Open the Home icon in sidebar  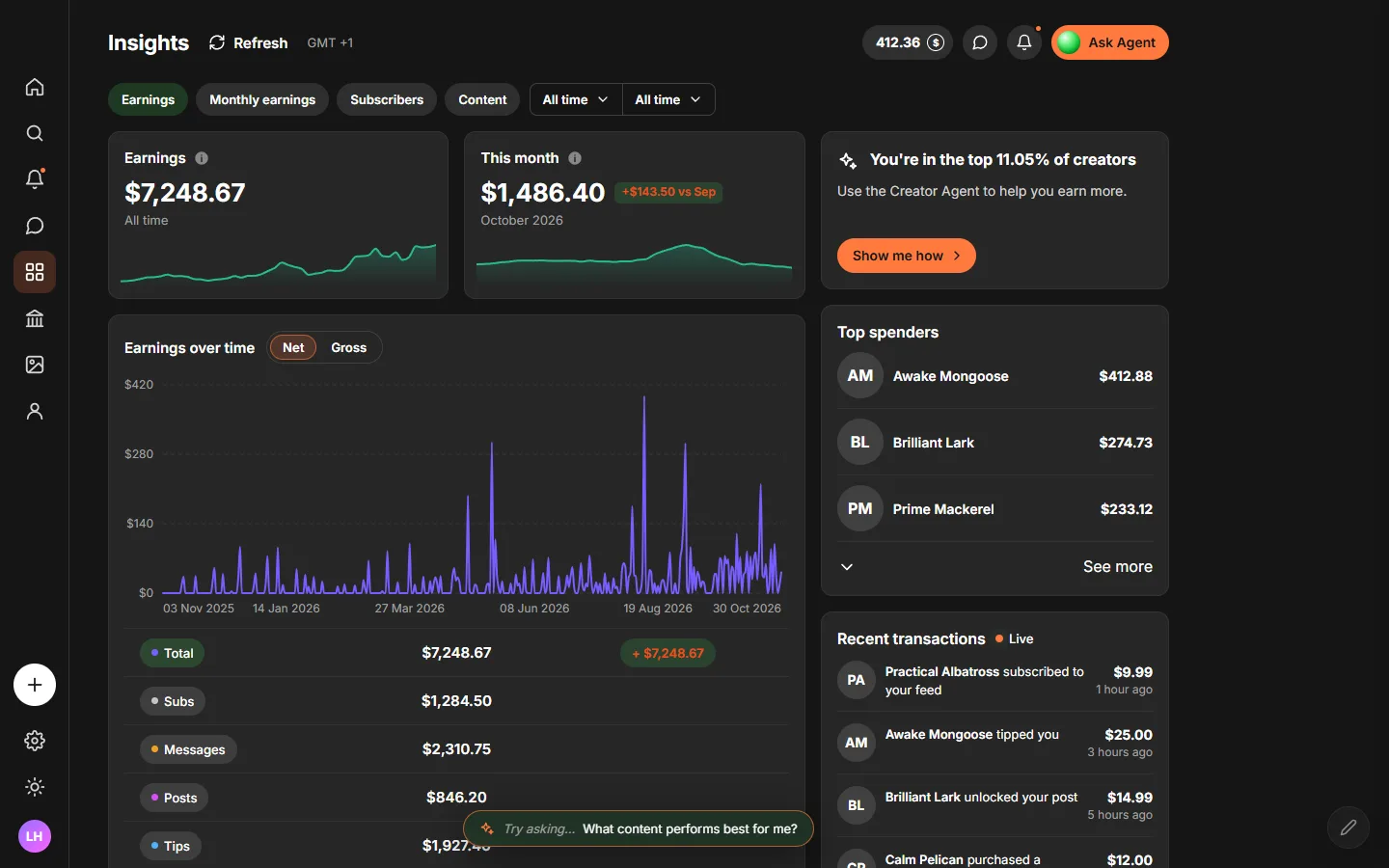click(35, 87)
